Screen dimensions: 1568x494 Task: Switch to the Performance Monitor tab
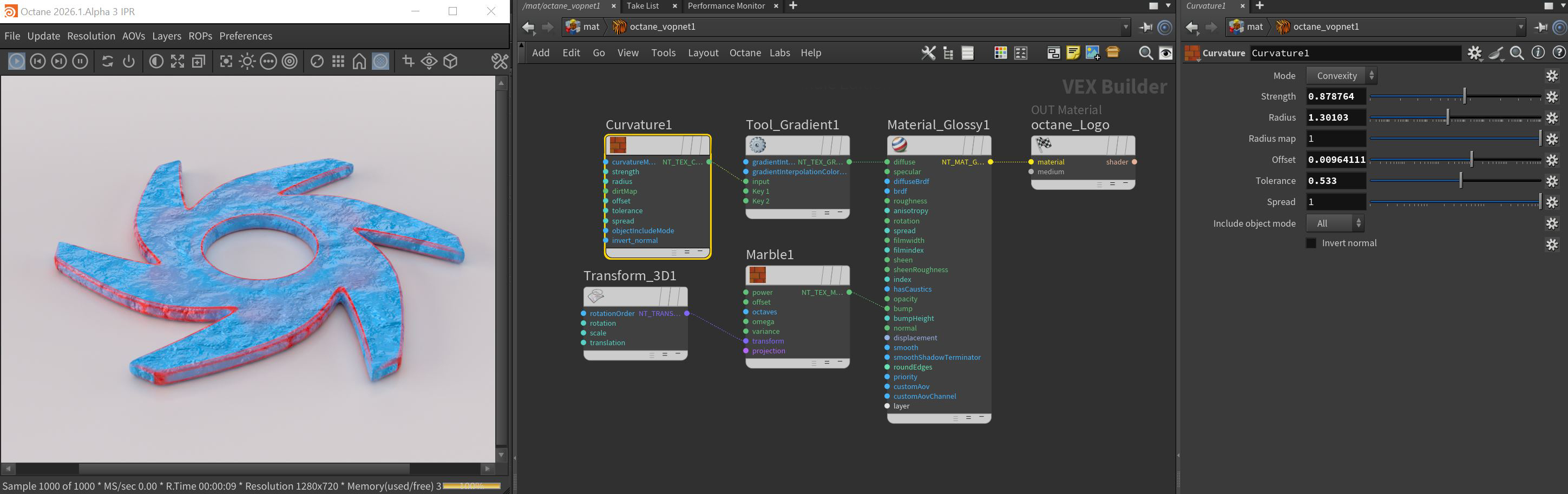point(726,6)
